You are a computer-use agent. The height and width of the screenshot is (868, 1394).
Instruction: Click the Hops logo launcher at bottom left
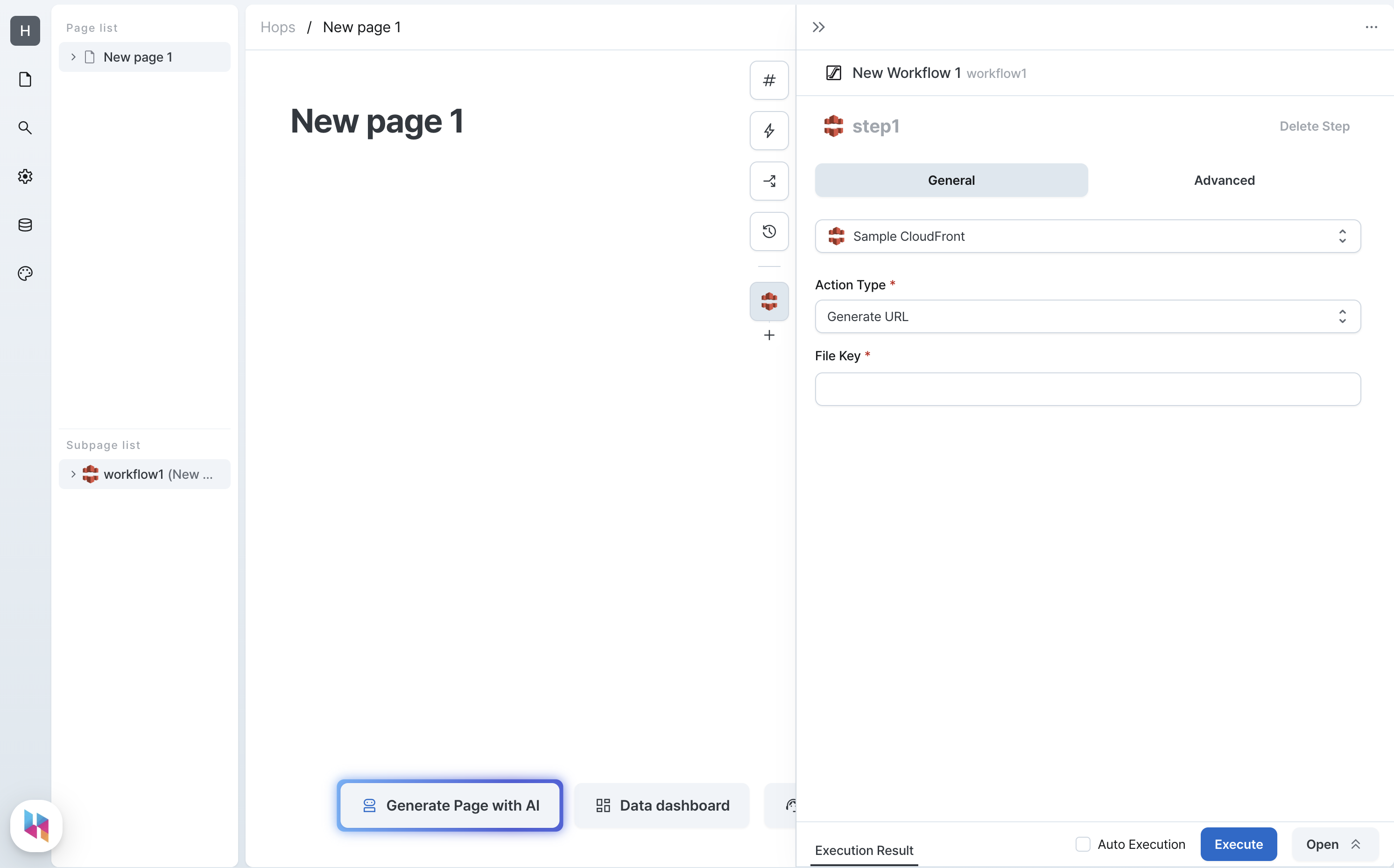36,825
